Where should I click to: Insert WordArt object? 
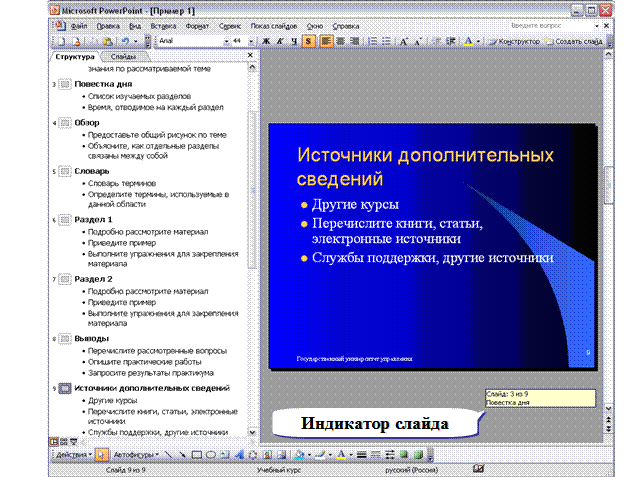239,455
